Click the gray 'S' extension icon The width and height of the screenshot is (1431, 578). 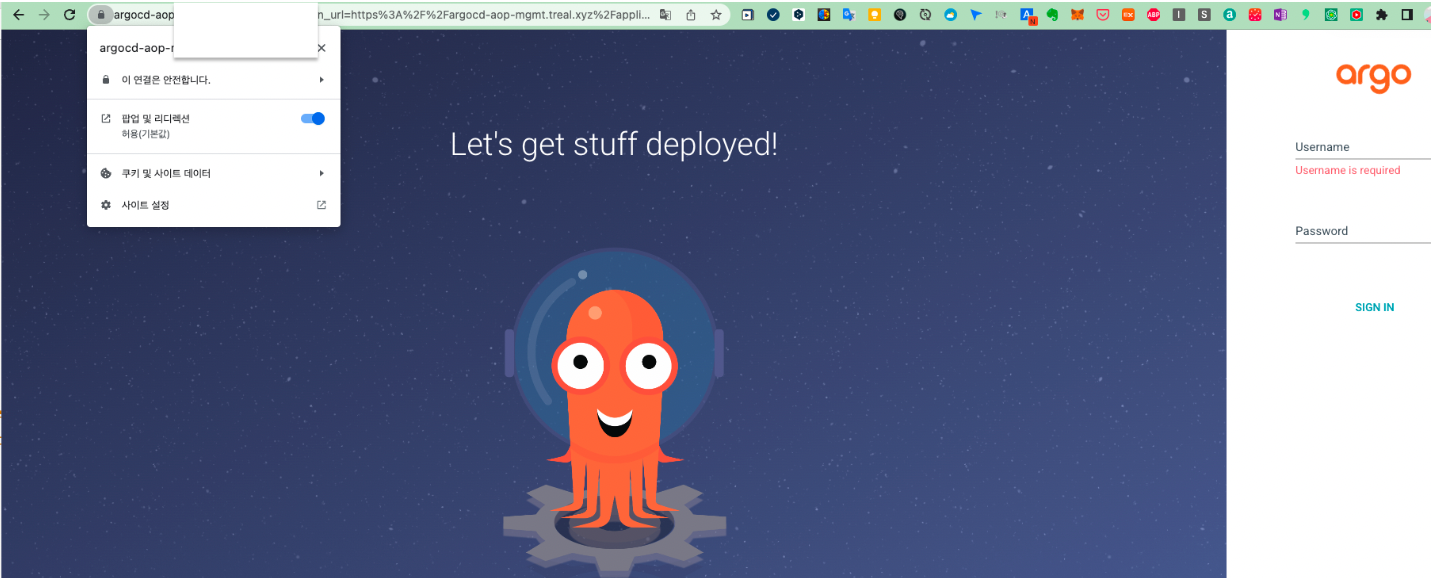tap(1204, 15)
